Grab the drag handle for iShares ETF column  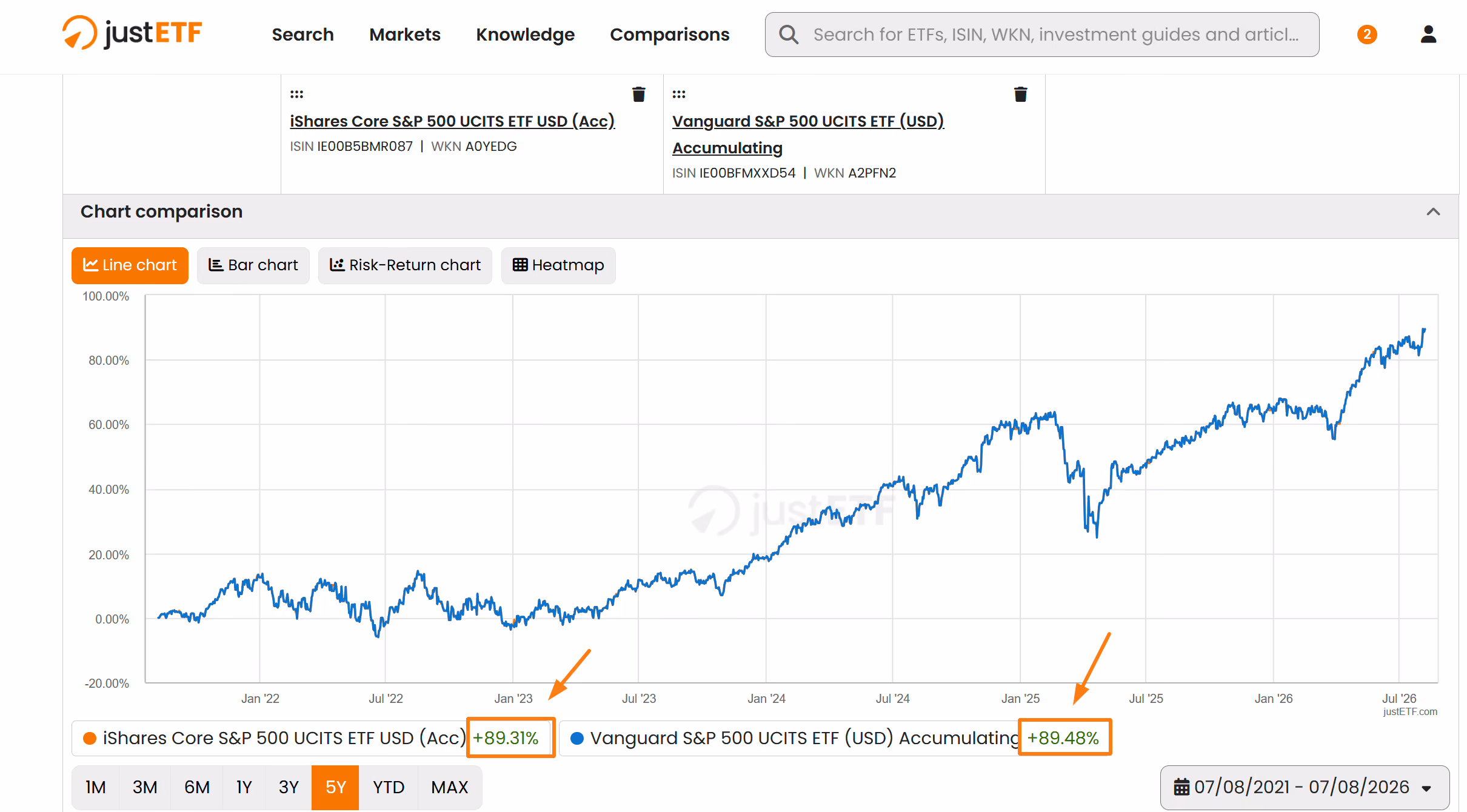[296, 95]
